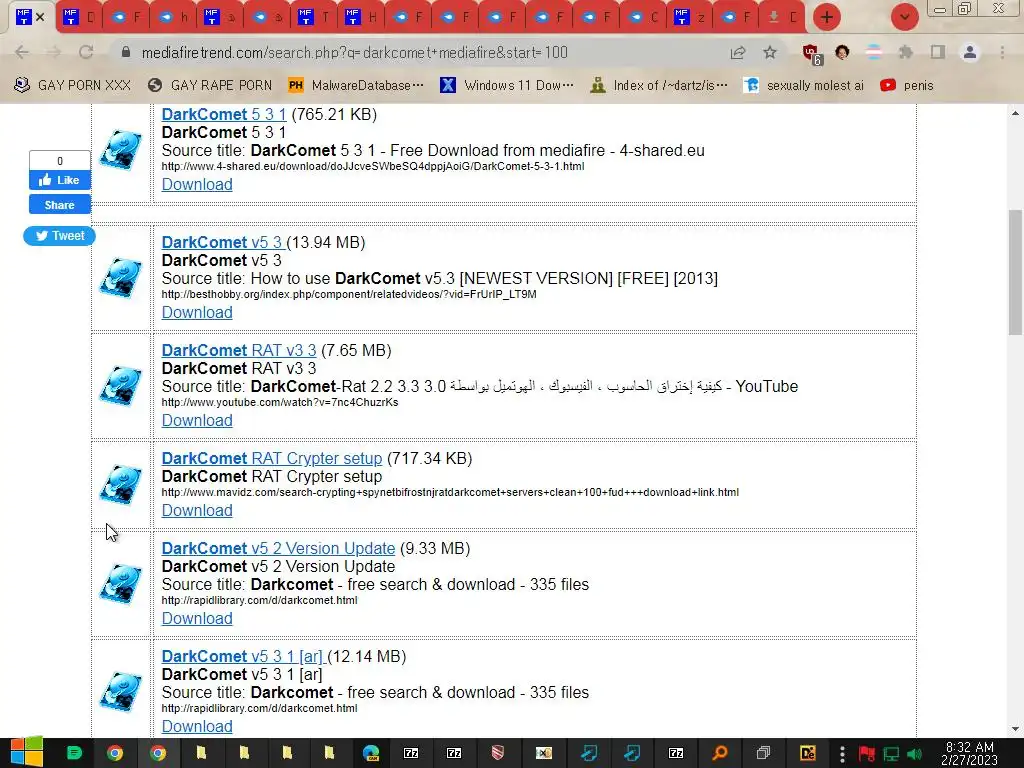The image size is (1024, 768).
Task: Open Chrome's three-dot menu
Action: tap(1002, 52)
